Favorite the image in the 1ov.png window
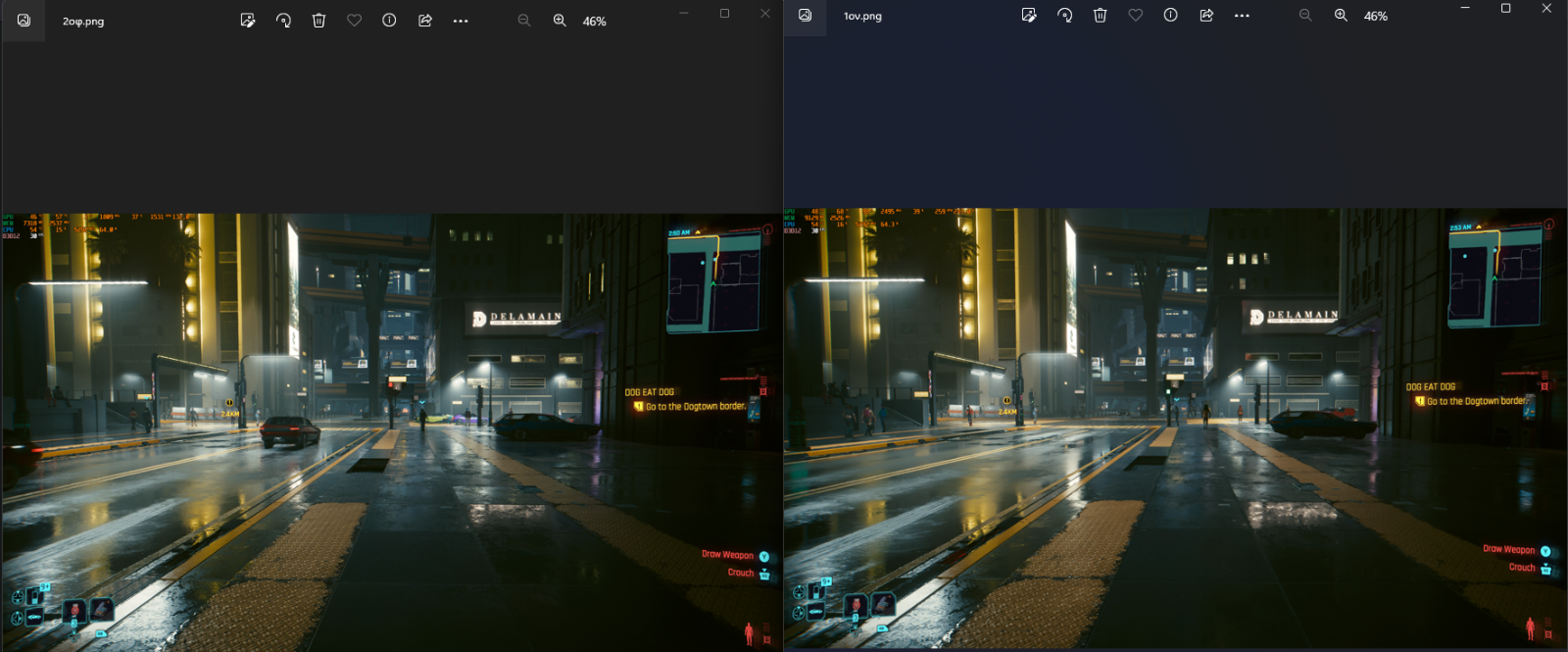Viewport: 1568px width, 652px height. point(1135,16)
